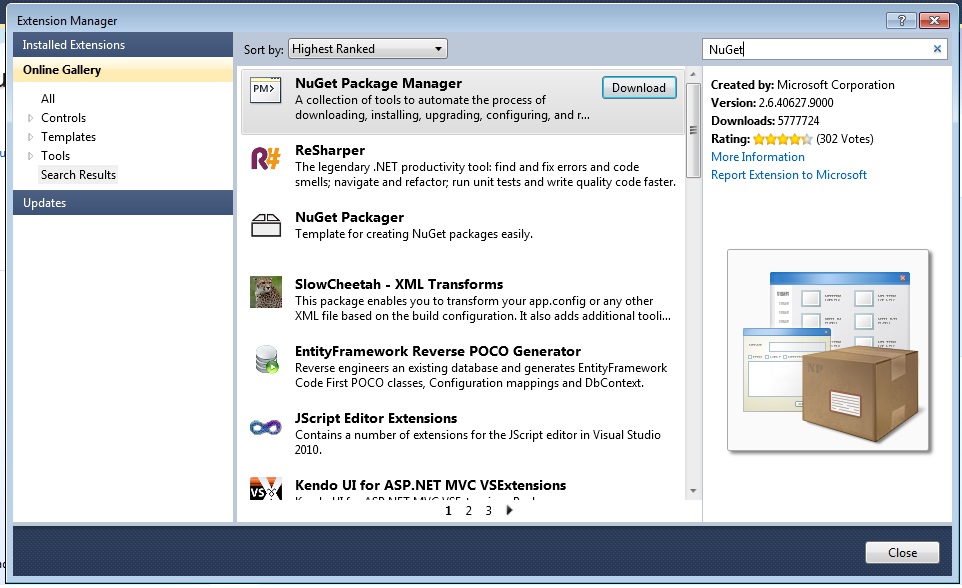Clear the search box with the X icon

(937, 48)
